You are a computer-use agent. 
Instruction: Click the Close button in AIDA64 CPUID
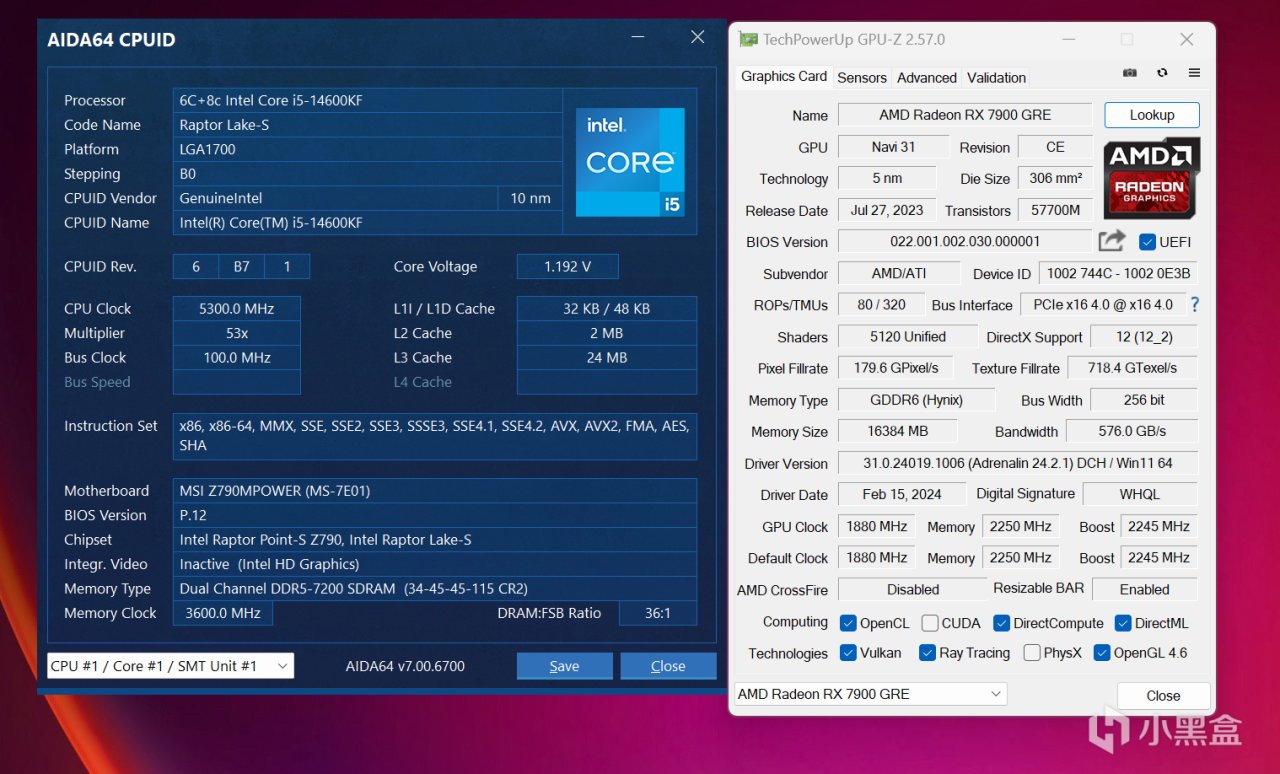(668, 666)
